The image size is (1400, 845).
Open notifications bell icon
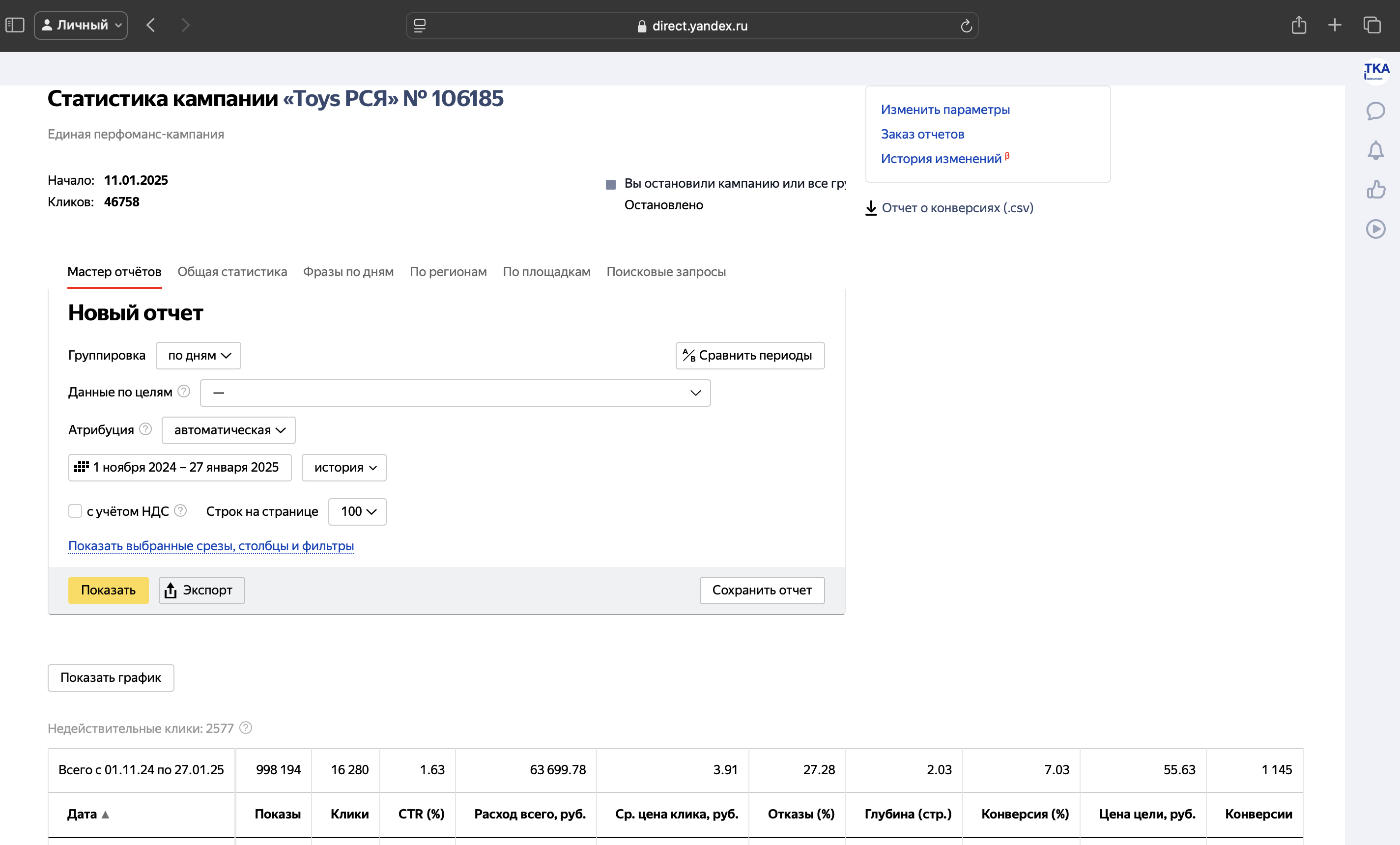1375,150
